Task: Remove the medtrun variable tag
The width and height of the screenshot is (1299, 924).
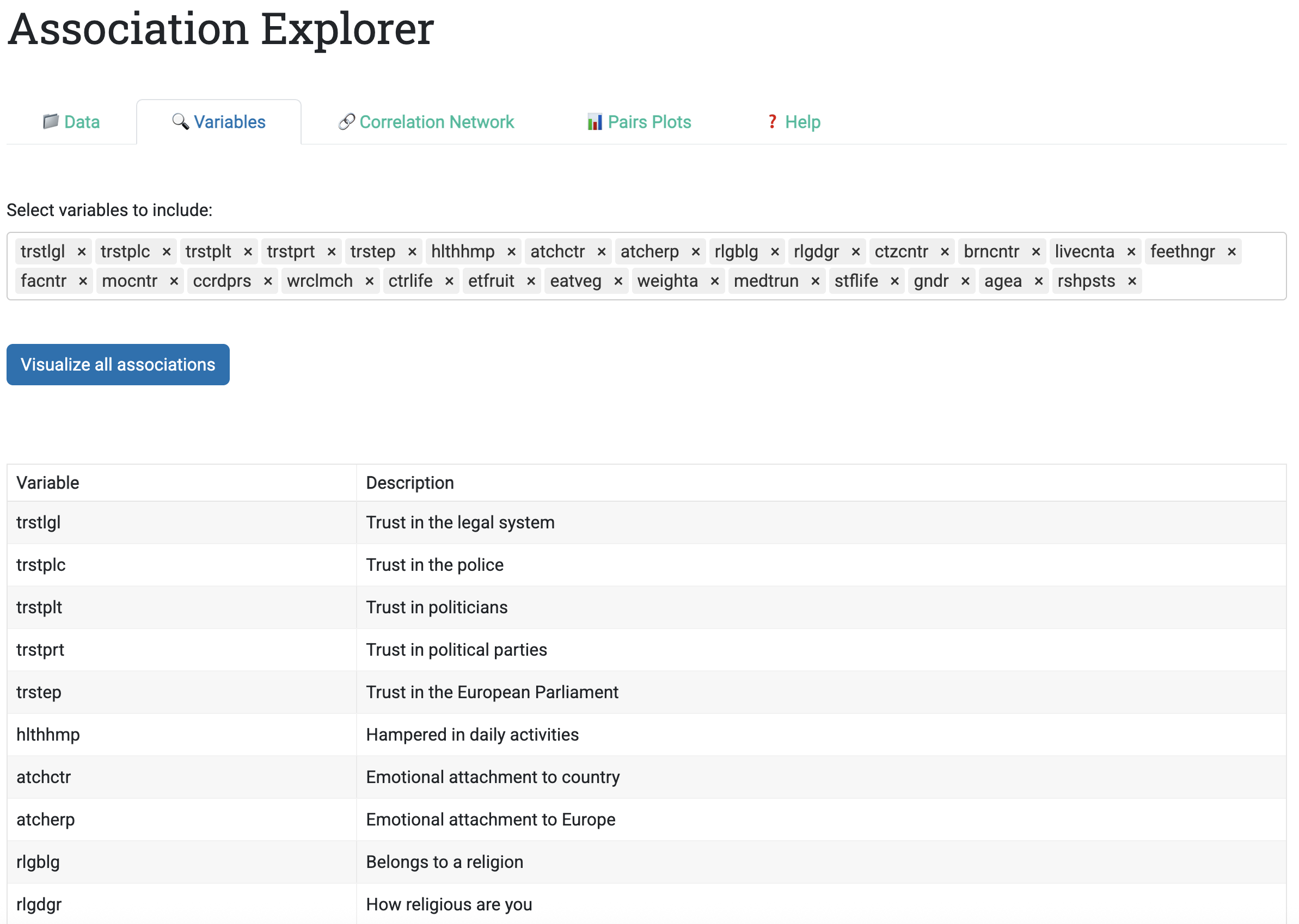Action: click(815, 282)
